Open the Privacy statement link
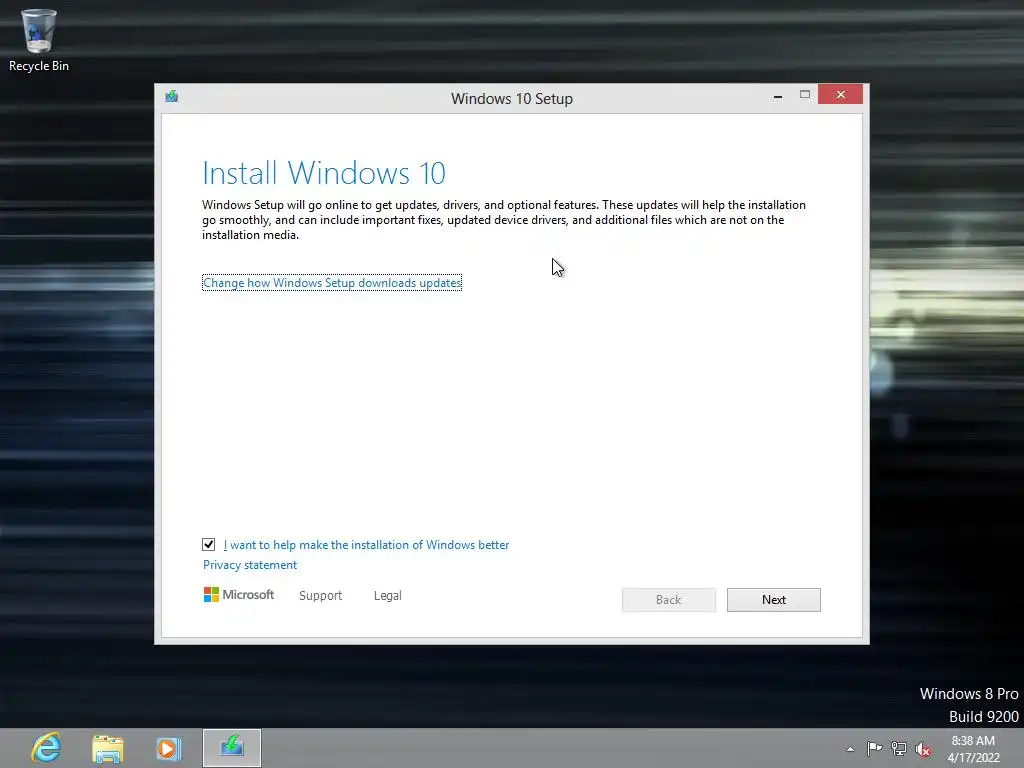The width and height of the screenshot is (1024, 768). [x=249, y=565]
